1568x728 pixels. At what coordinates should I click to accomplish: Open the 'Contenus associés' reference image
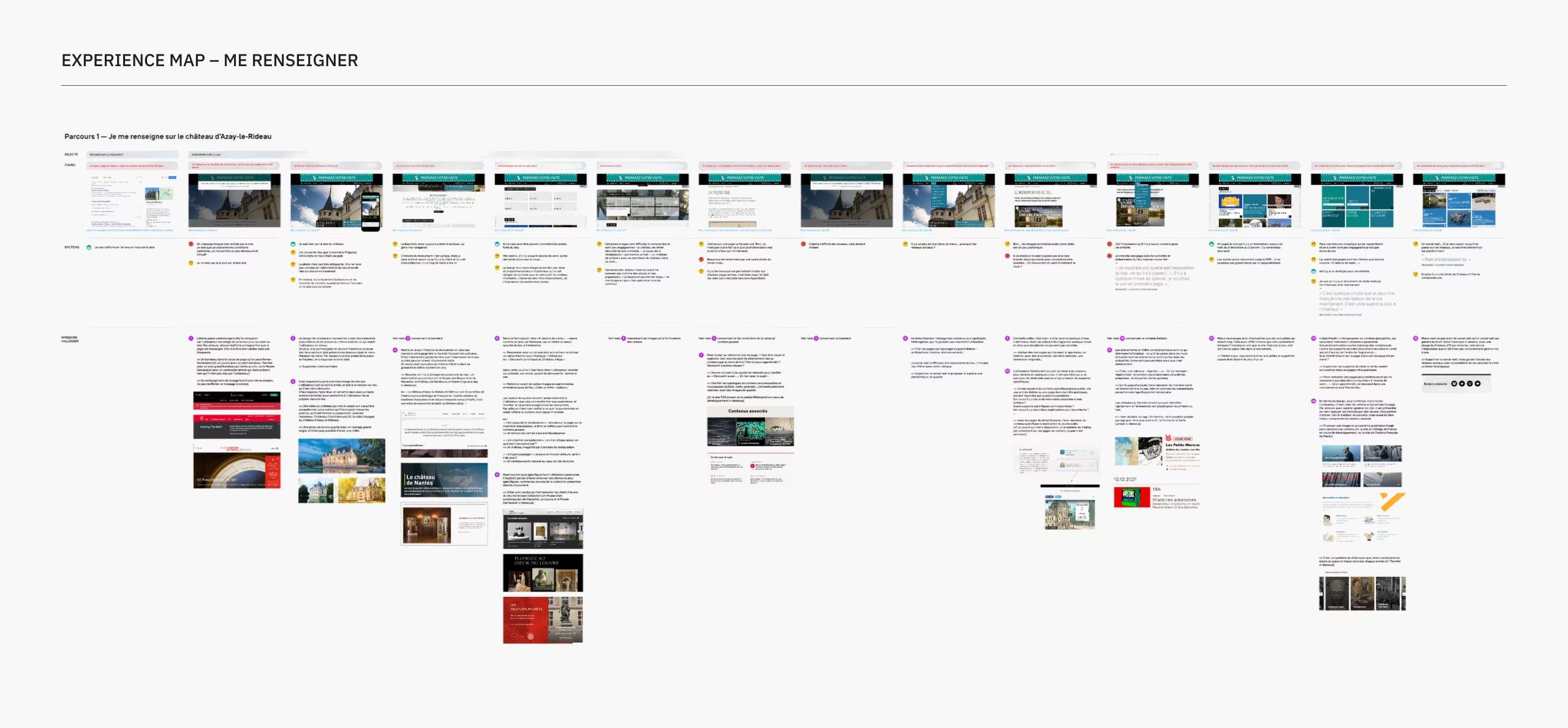[750, 427]
